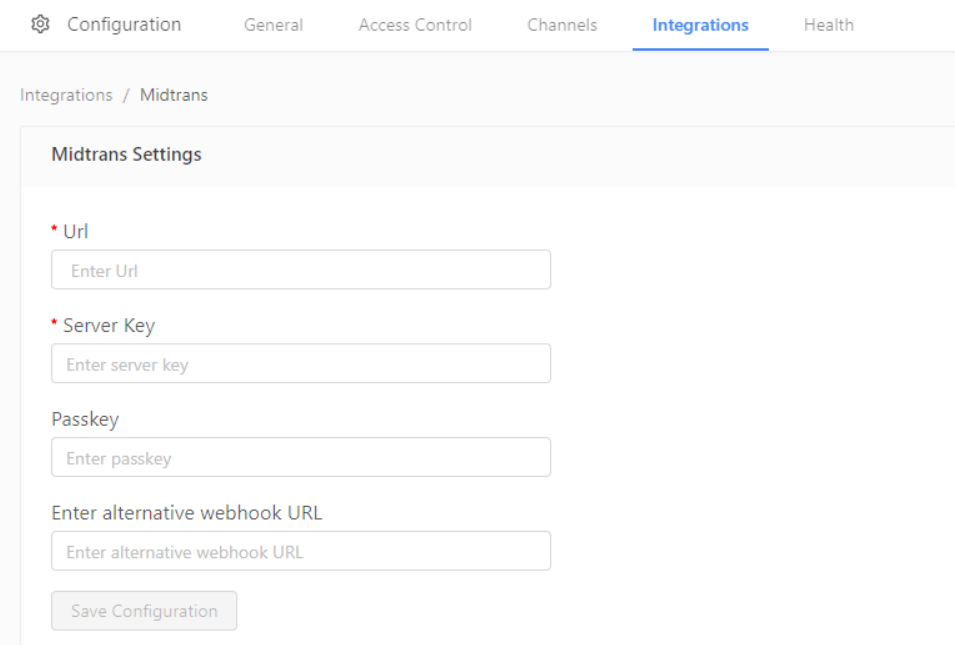
Task: Select the active Integrations tab
Action: click(x=700, y=25)
